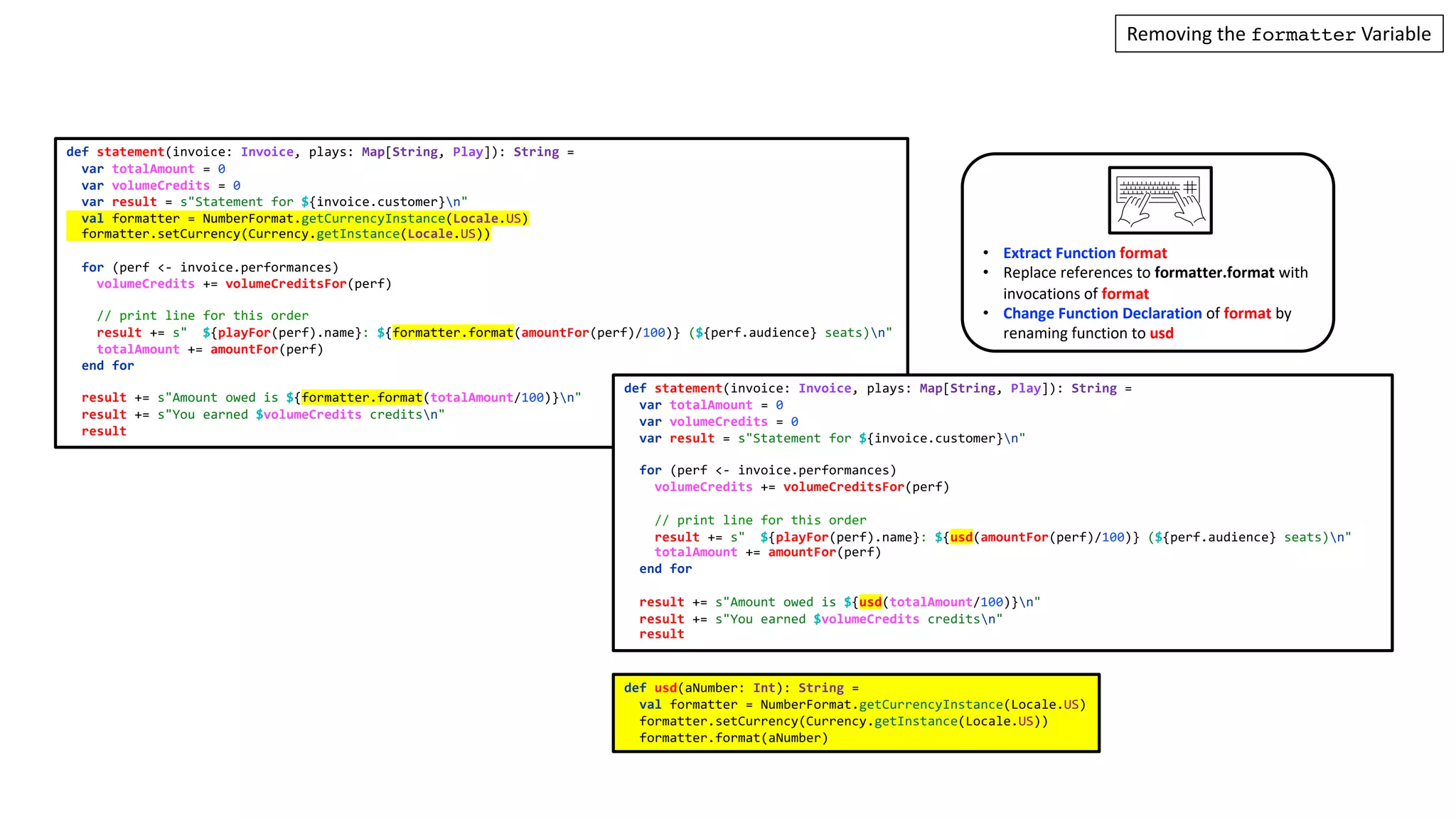
Task: Click 'volumeCreditsFor(perf)' in the first code box
Action: coord(308,284)
